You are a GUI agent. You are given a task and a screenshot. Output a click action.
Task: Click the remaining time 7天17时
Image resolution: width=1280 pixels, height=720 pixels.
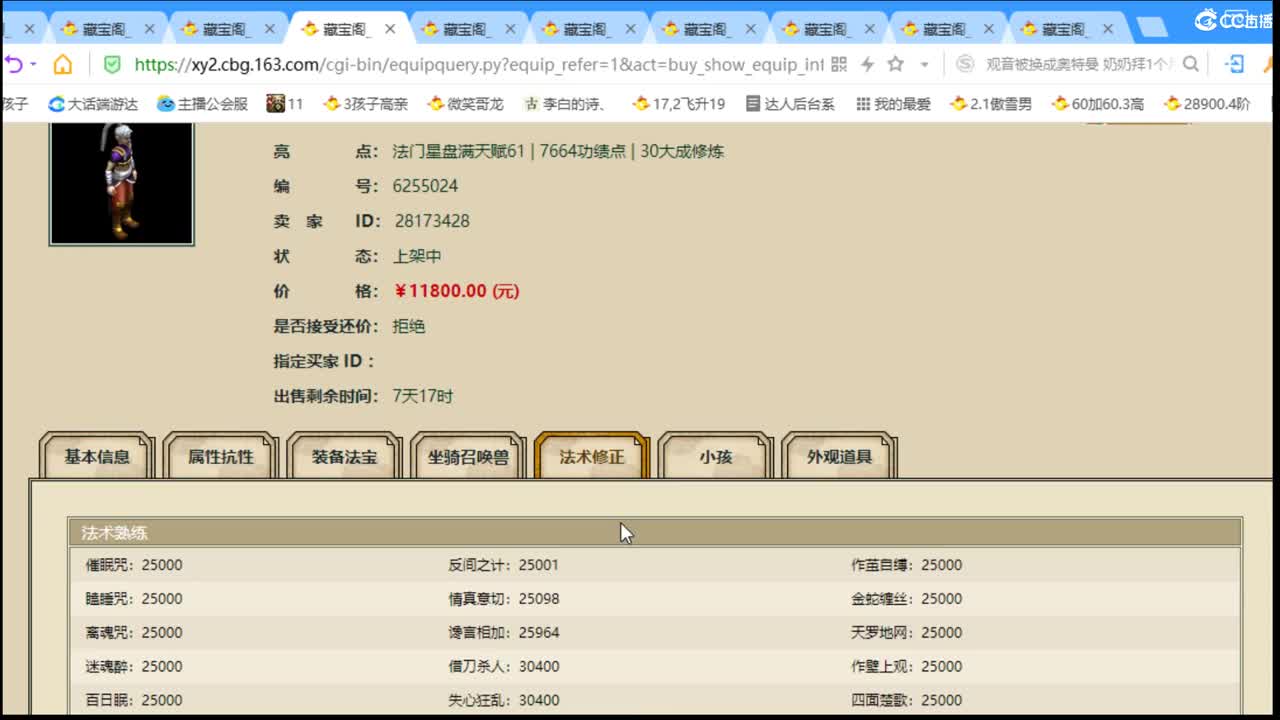coord(423,396)
